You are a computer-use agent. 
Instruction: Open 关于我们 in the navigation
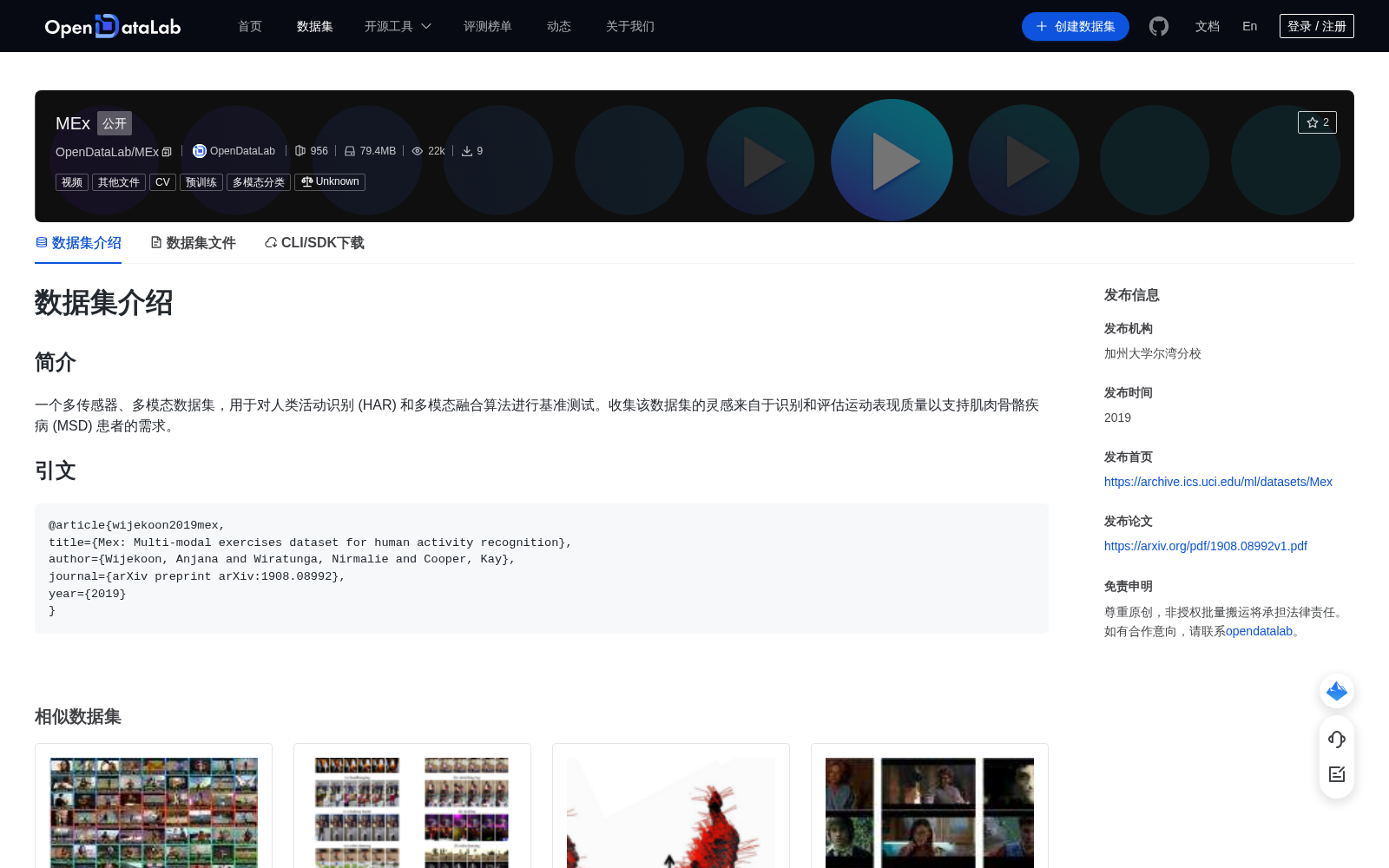pyautogui.click(x=630, y=26)
